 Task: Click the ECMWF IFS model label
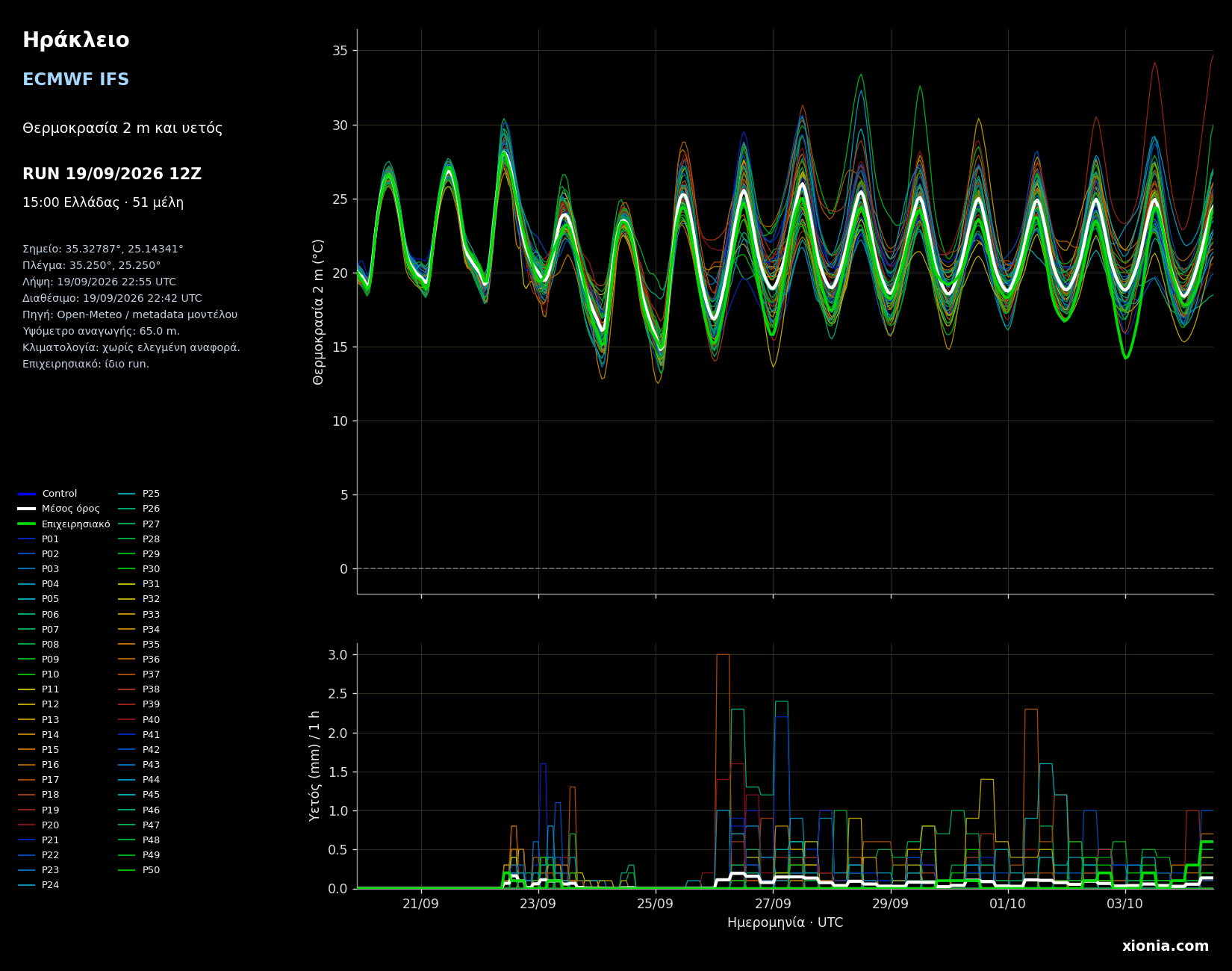coord(76,80)
